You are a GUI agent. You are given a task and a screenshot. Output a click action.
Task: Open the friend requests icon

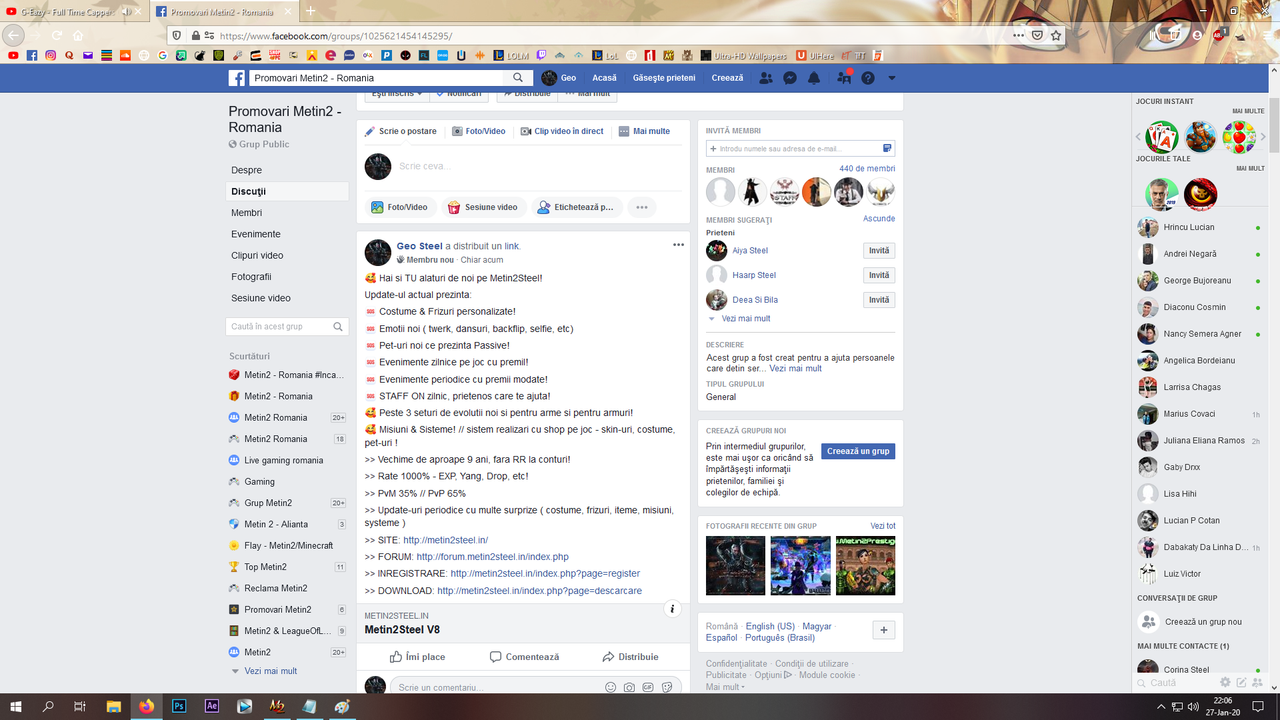[x=766, y=78]
